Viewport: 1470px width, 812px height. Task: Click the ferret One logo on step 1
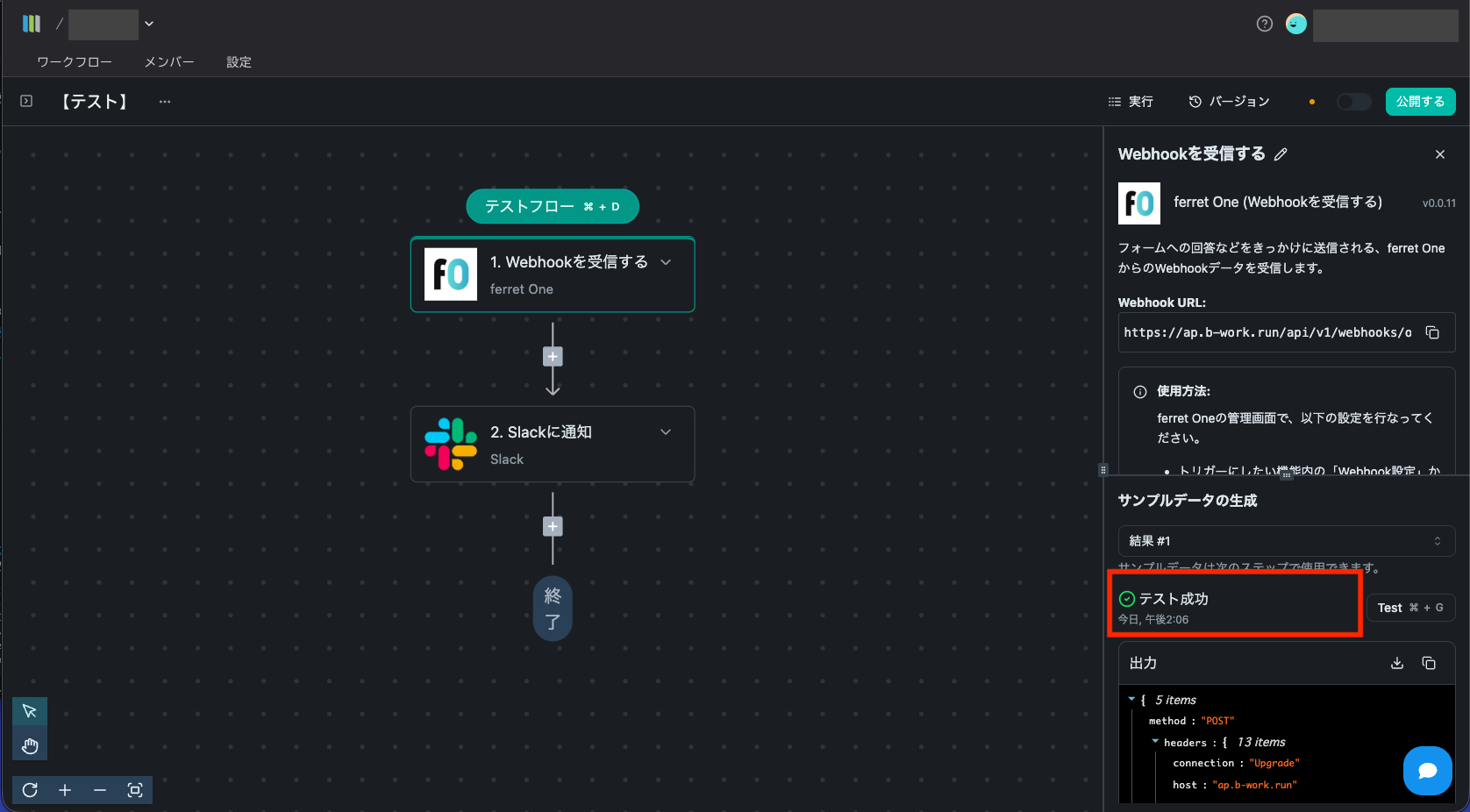(451, 274)
